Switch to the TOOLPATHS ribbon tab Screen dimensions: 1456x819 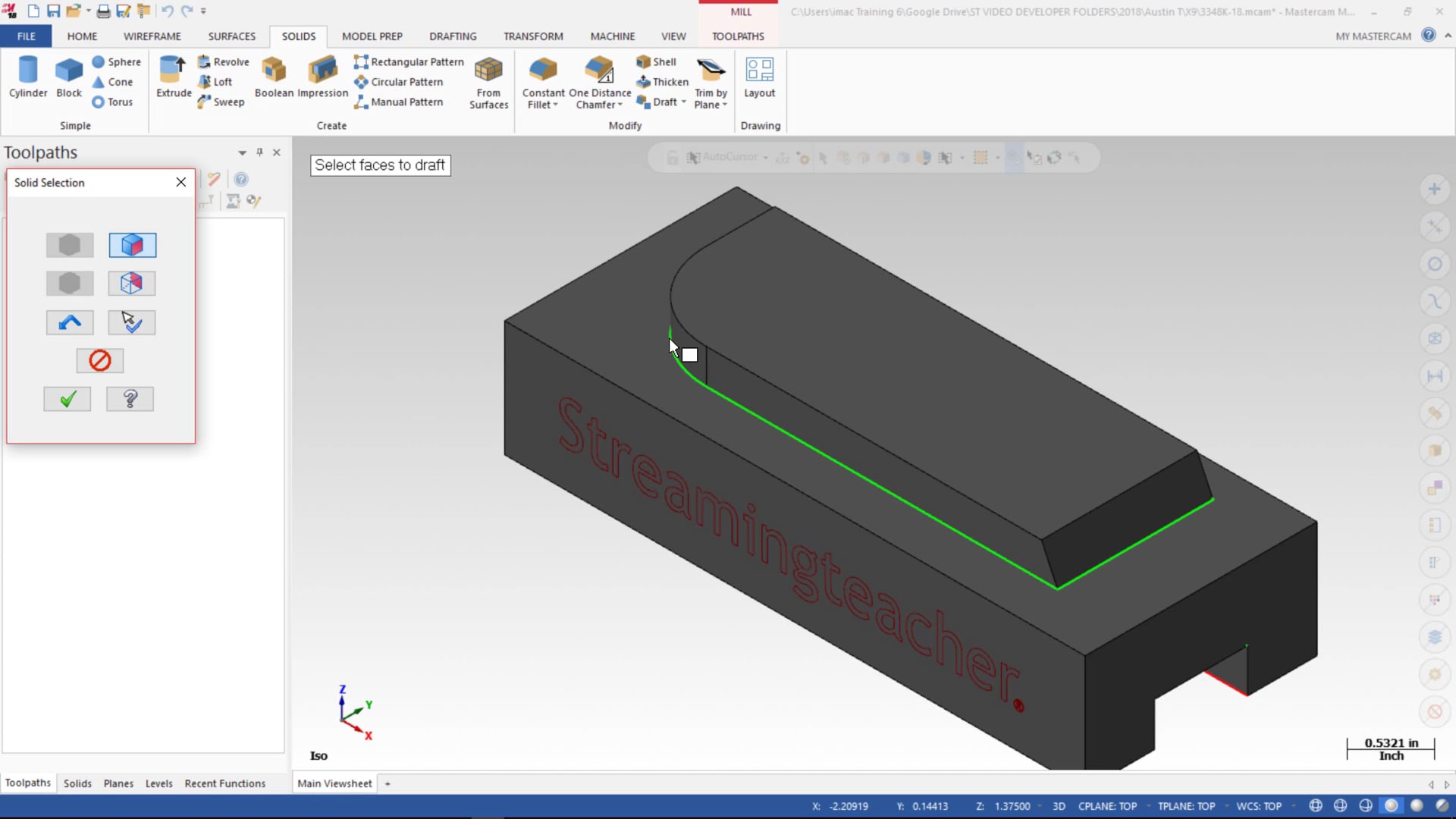click(738, 36)
